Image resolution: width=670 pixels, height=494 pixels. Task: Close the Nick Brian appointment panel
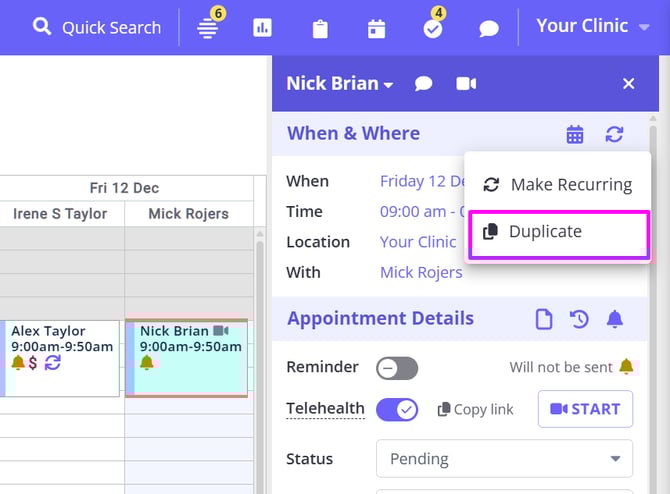click(629, 84)
